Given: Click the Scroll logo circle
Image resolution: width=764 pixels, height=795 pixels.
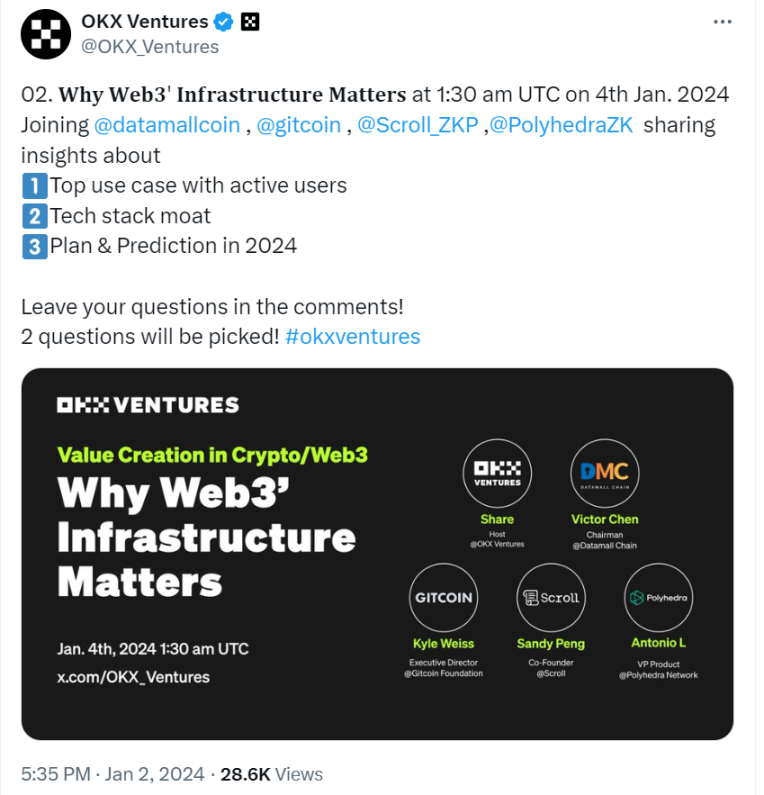Looking at the screenshot, I should [x=551, y=597].
